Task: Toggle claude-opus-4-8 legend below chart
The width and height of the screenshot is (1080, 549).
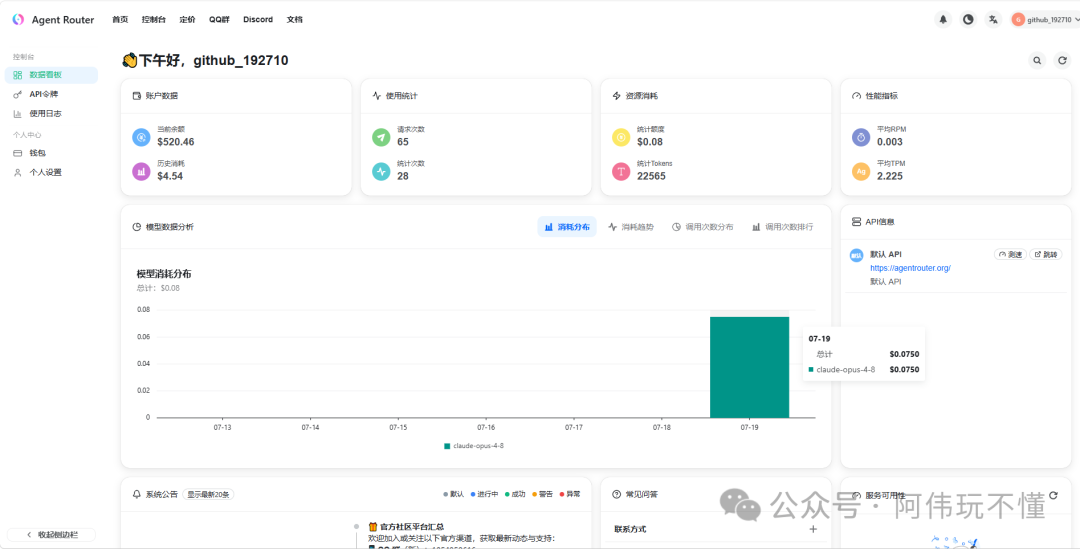Action: pyautogui.click(x=474, y=446)
